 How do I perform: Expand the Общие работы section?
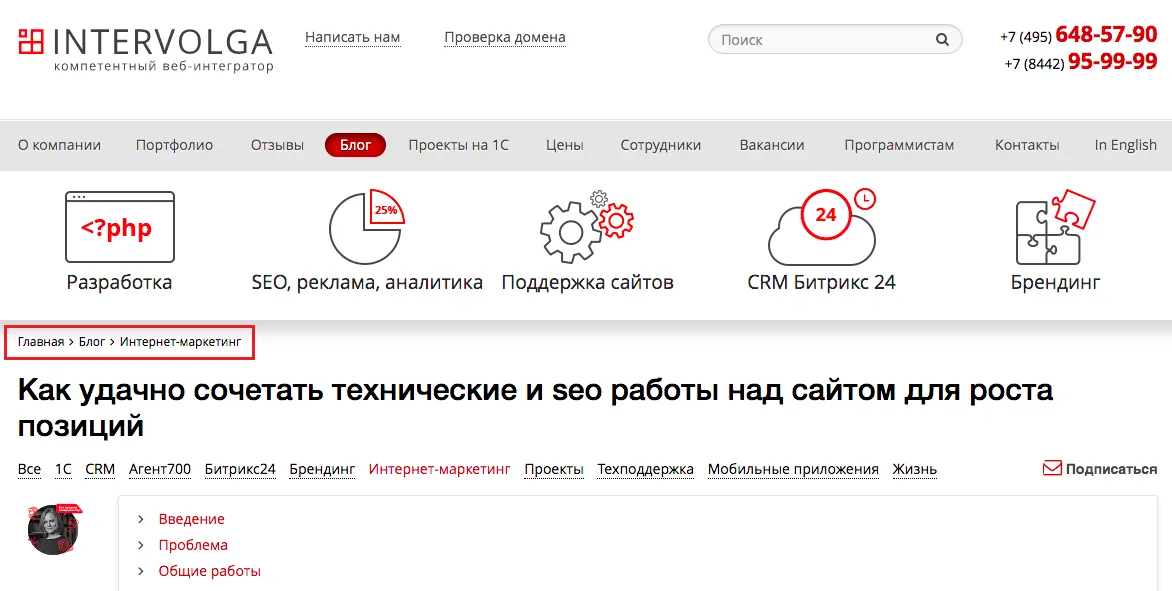[x=209, y=570]
